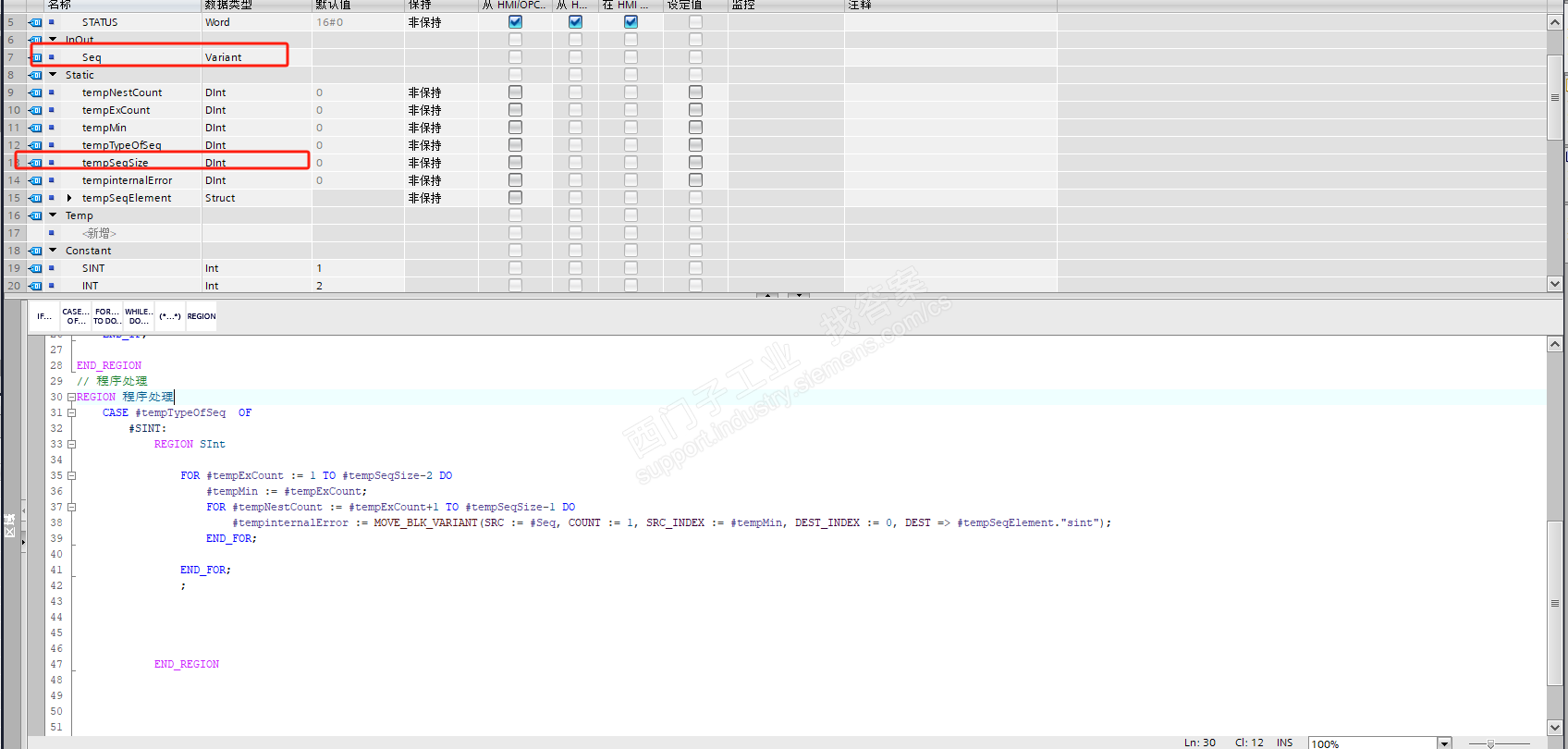Select the tempSeqSize variable name
Viewport: 1568px width, 749px height.
115,163
